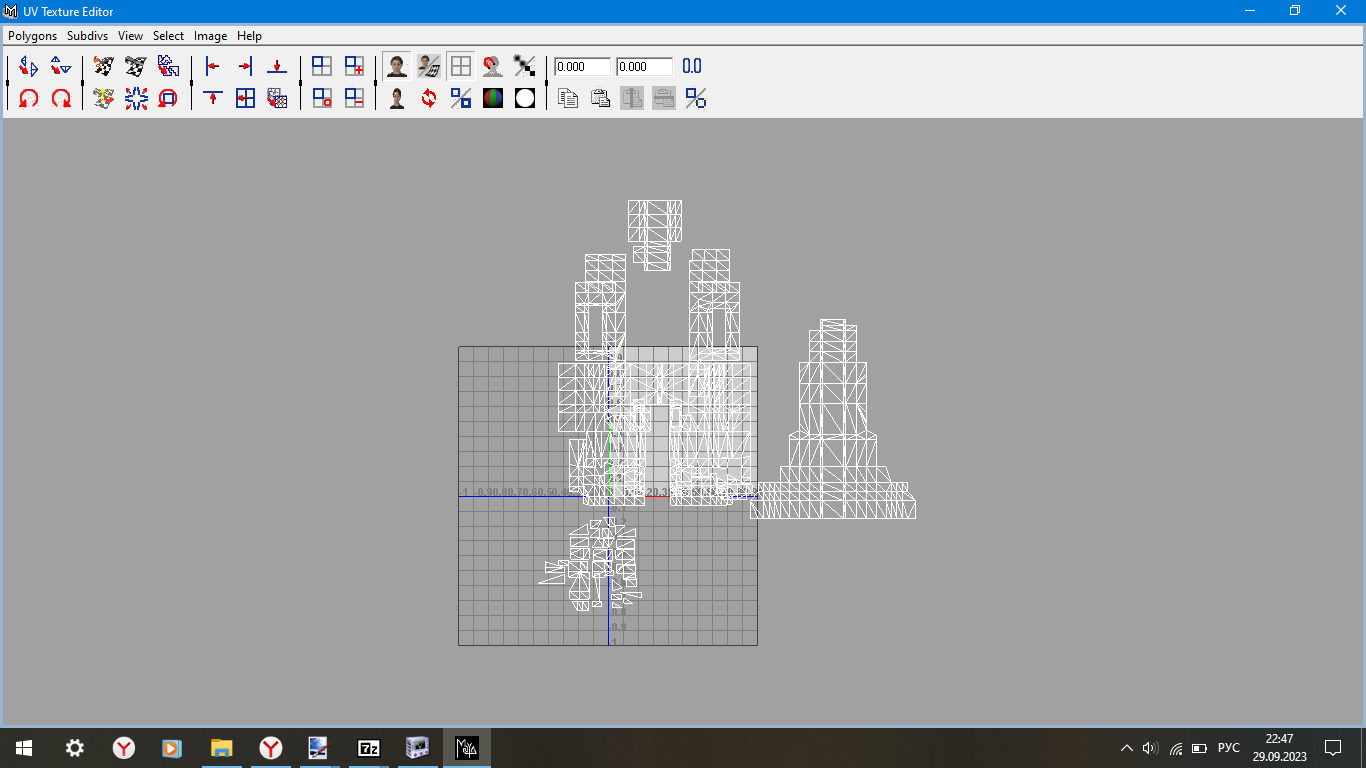Open the Polygons menu
1366x768 pixels.
(33, 36)
